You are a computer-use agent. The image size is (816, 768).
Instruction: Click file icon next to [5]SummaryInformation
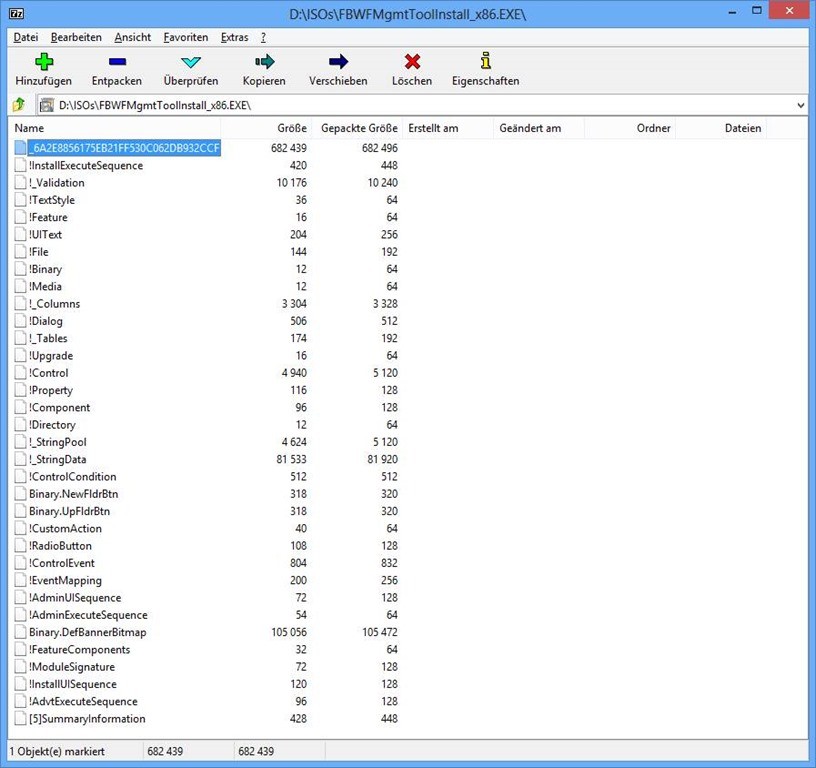[x=20, y=719]
